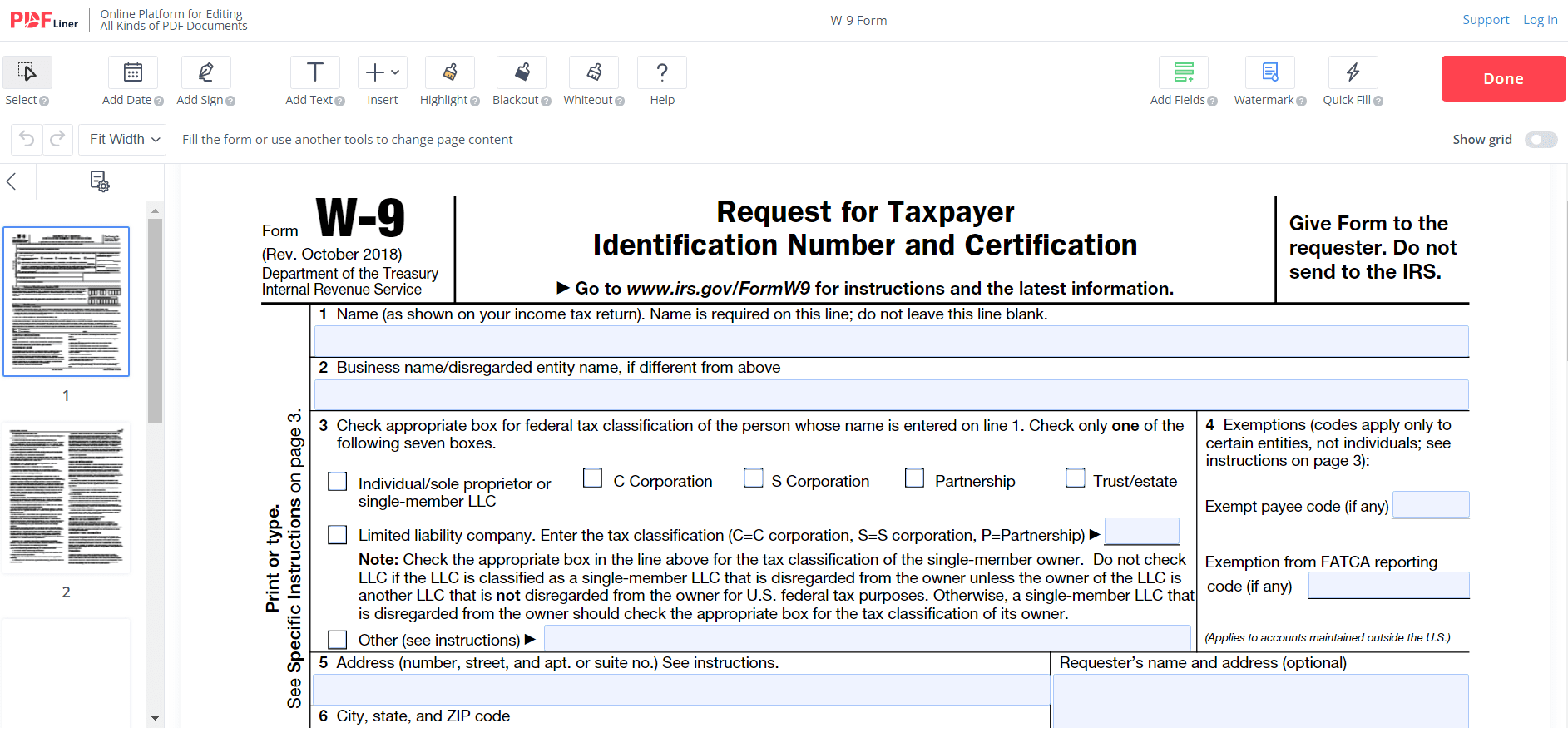Expand the Insert dropdown menu

click(382, 73)
